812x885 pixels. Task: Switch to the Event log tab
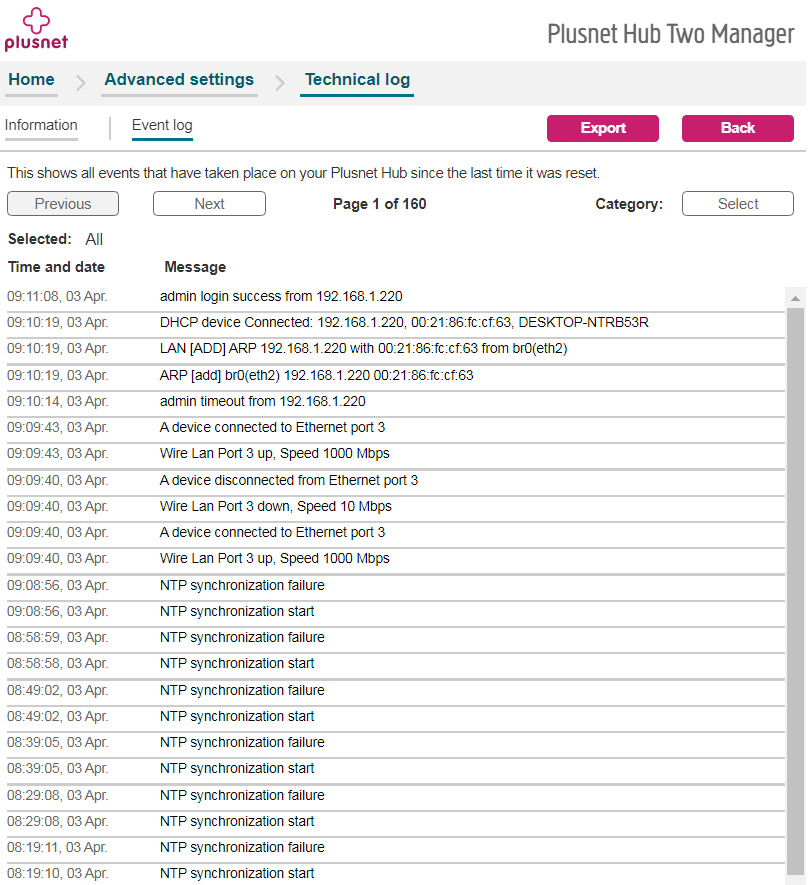pyautogui.click(x=162, y=126)
